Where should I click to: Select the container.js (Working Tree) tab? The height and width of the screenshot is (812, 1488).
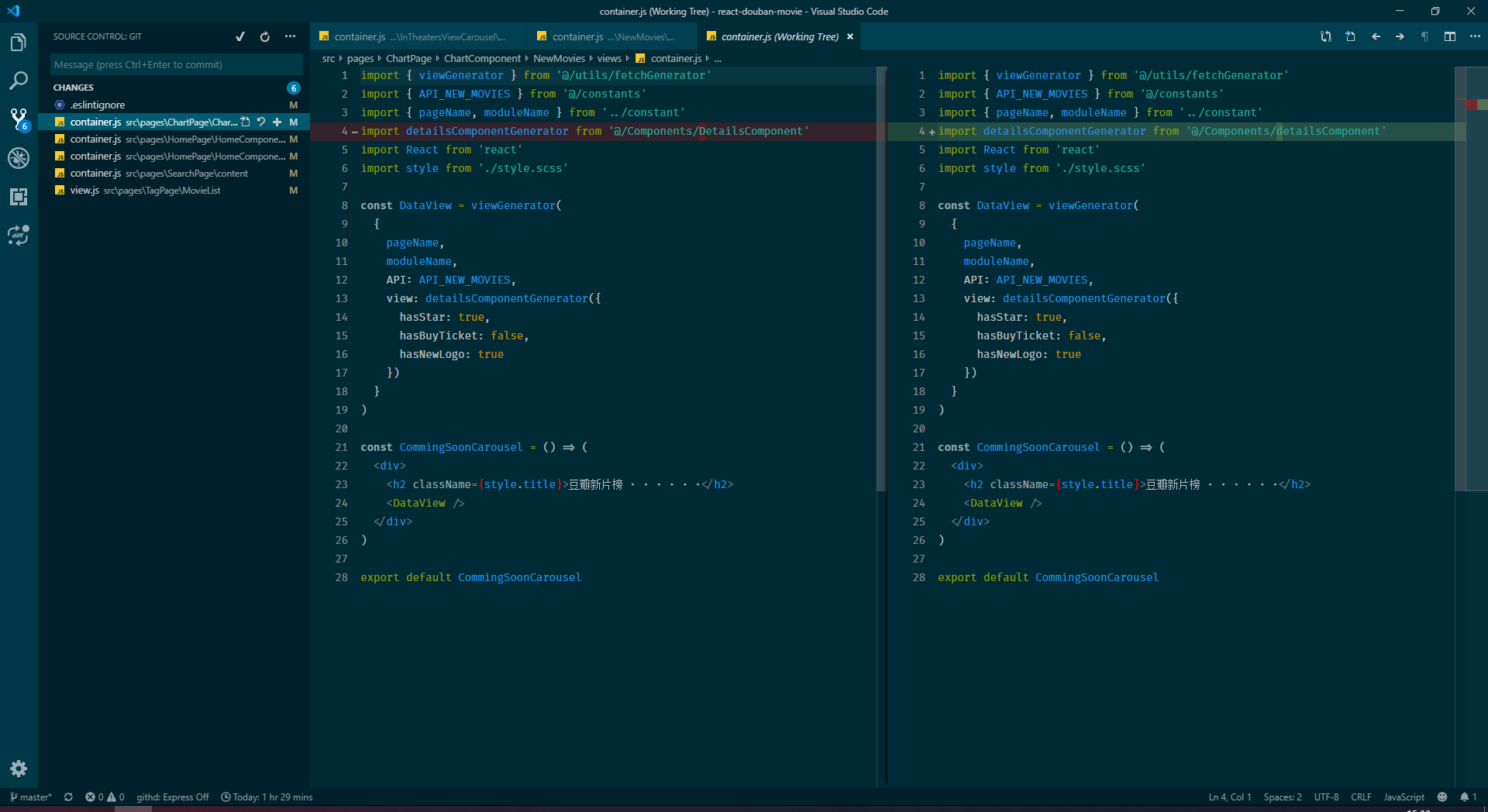coord(779,36)
